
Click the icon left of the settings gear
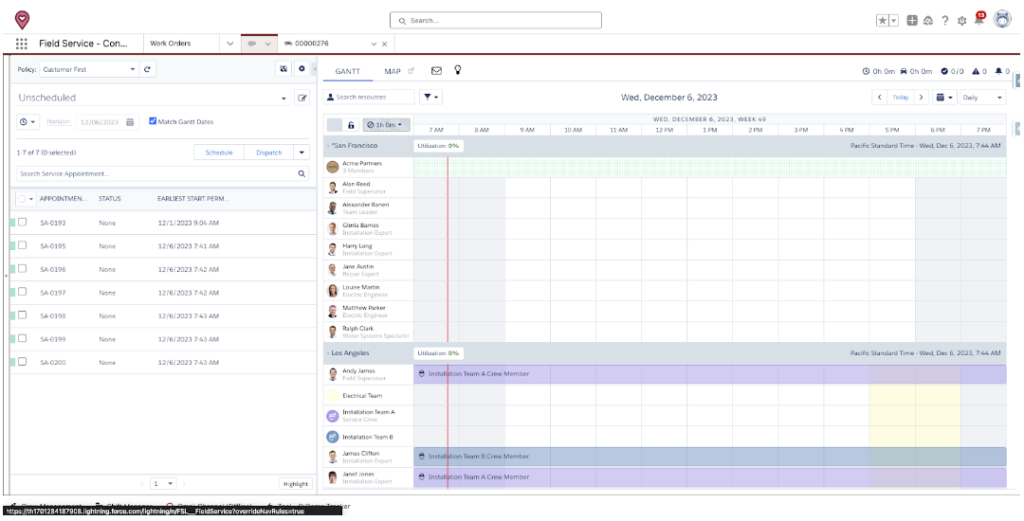pyautogui.click(x=283, y=69)
